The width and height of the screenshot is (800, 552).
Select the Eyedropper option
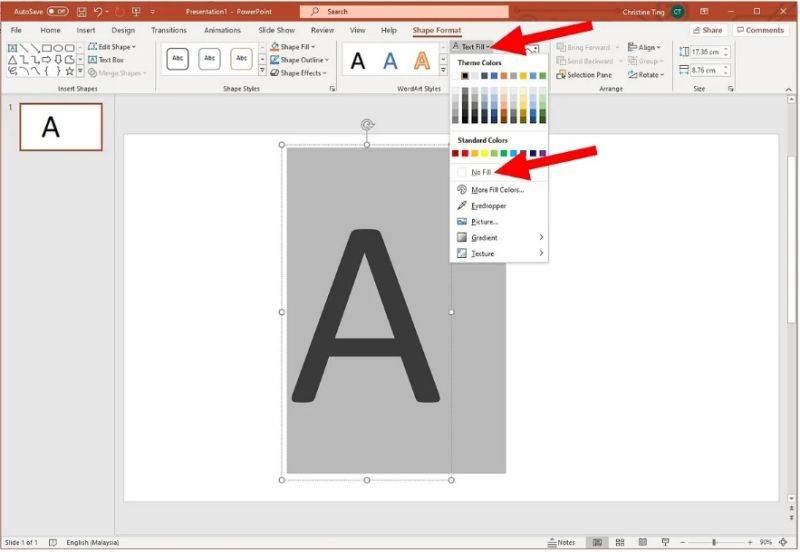pyautogui.click(x=498, y=206)
